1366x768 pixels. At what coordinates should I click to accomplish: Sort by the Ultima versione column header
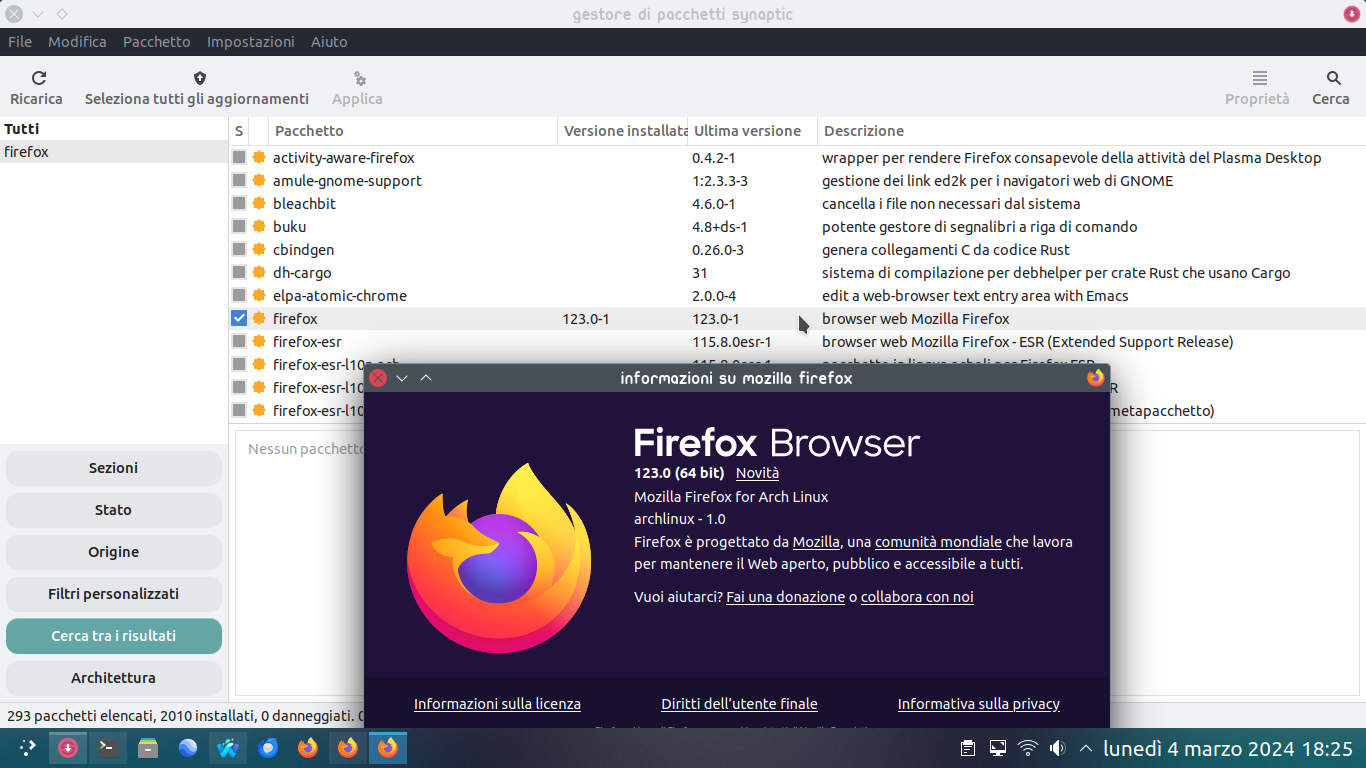coord(752,131)
